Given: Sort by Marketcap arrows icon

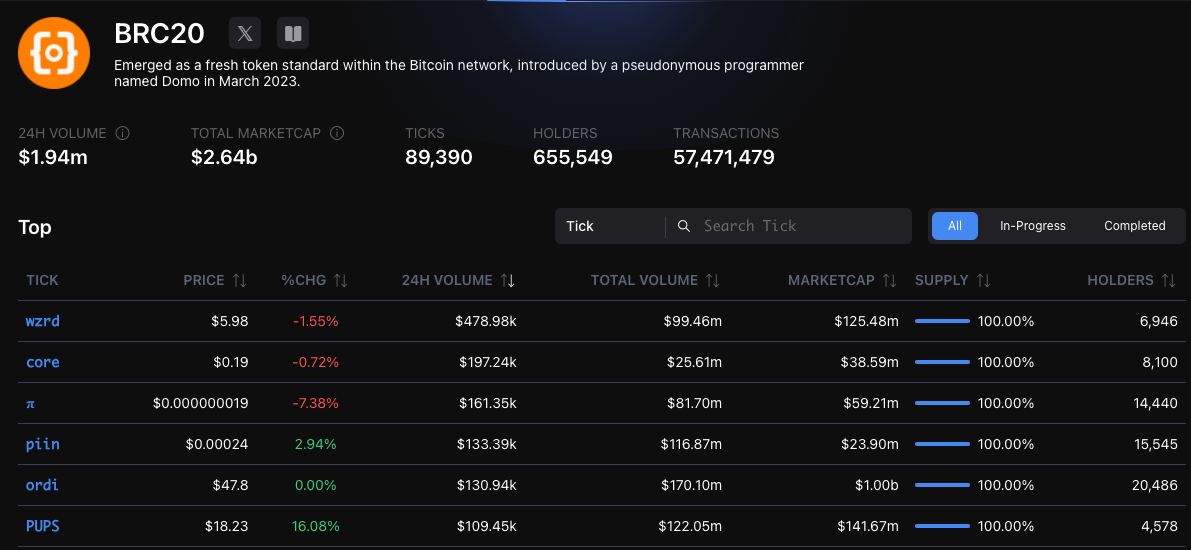Looking at the screenshot, I should [x=890, y=281].
